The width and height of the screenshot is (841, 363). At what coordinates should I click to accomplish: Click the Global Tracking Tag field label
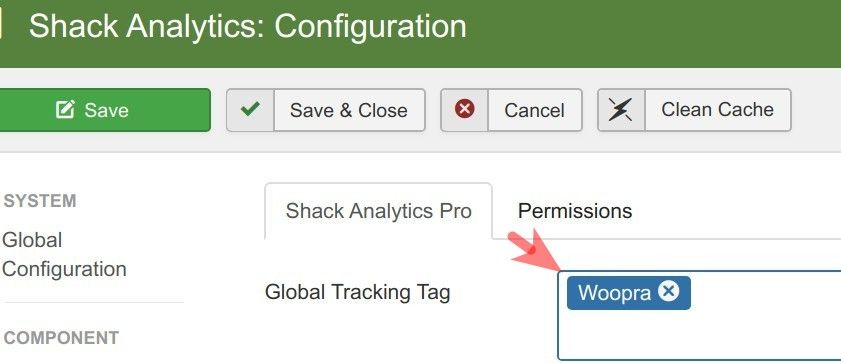[357, 292]
